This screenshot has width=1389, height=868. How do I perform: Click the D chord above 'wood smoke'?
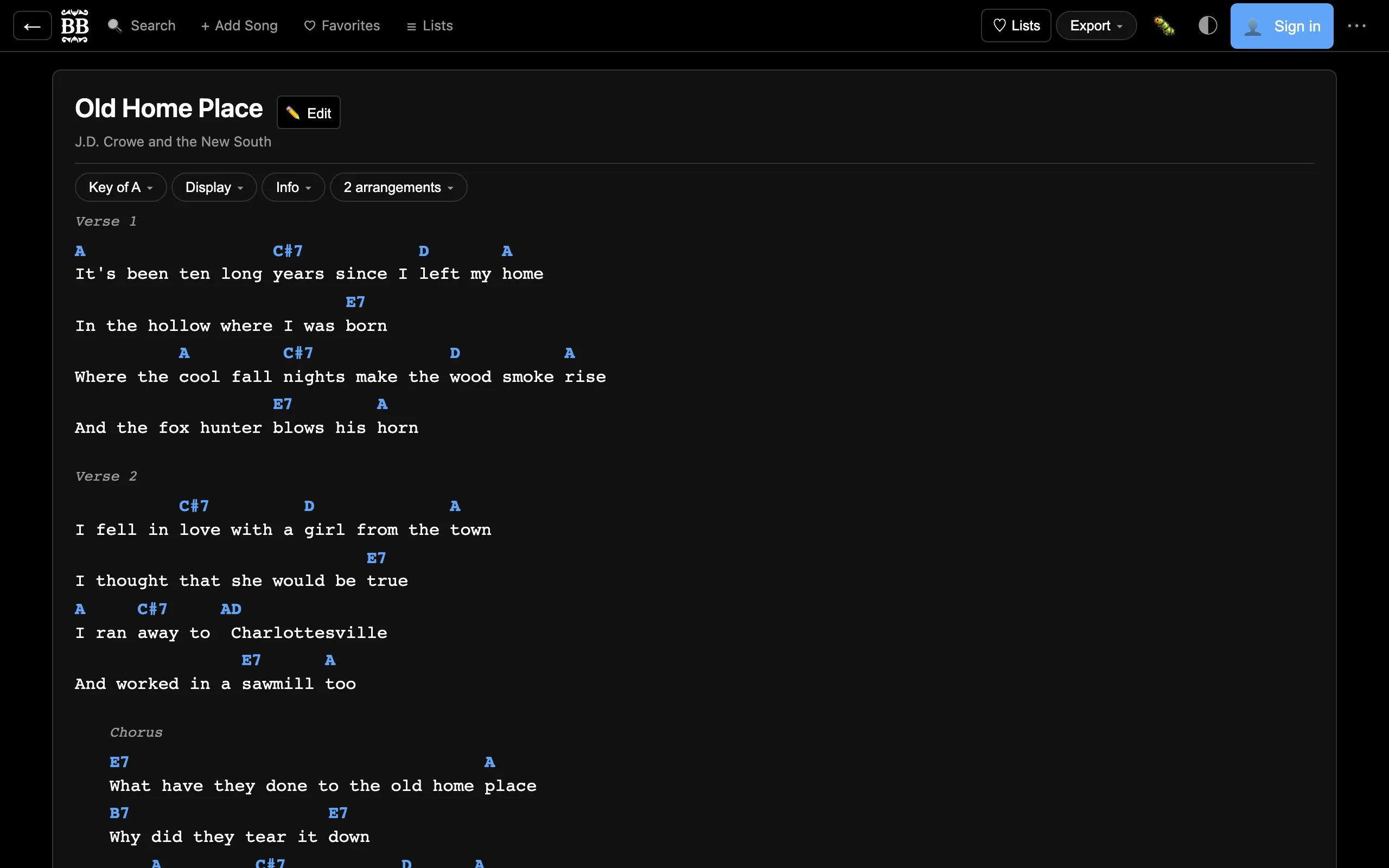click(x=455, y=353)
